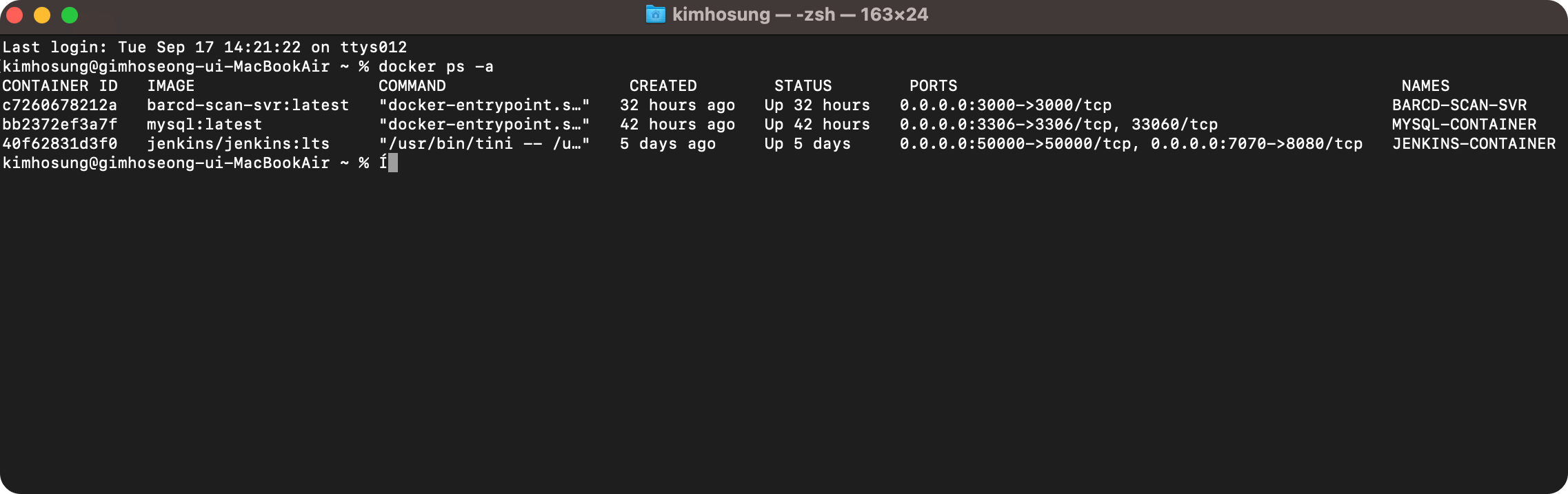Click image name barcd-scan-svr:latest
Image resolution: width=1568 pixels, height=494 pixels.
point(248,105)
